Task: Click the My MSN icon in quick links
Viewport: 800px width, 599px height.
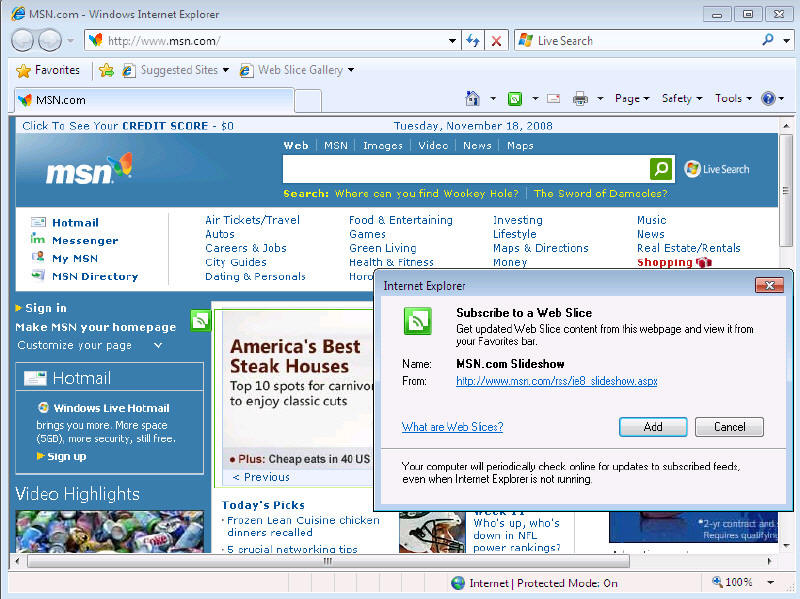Action: [38, 257]
